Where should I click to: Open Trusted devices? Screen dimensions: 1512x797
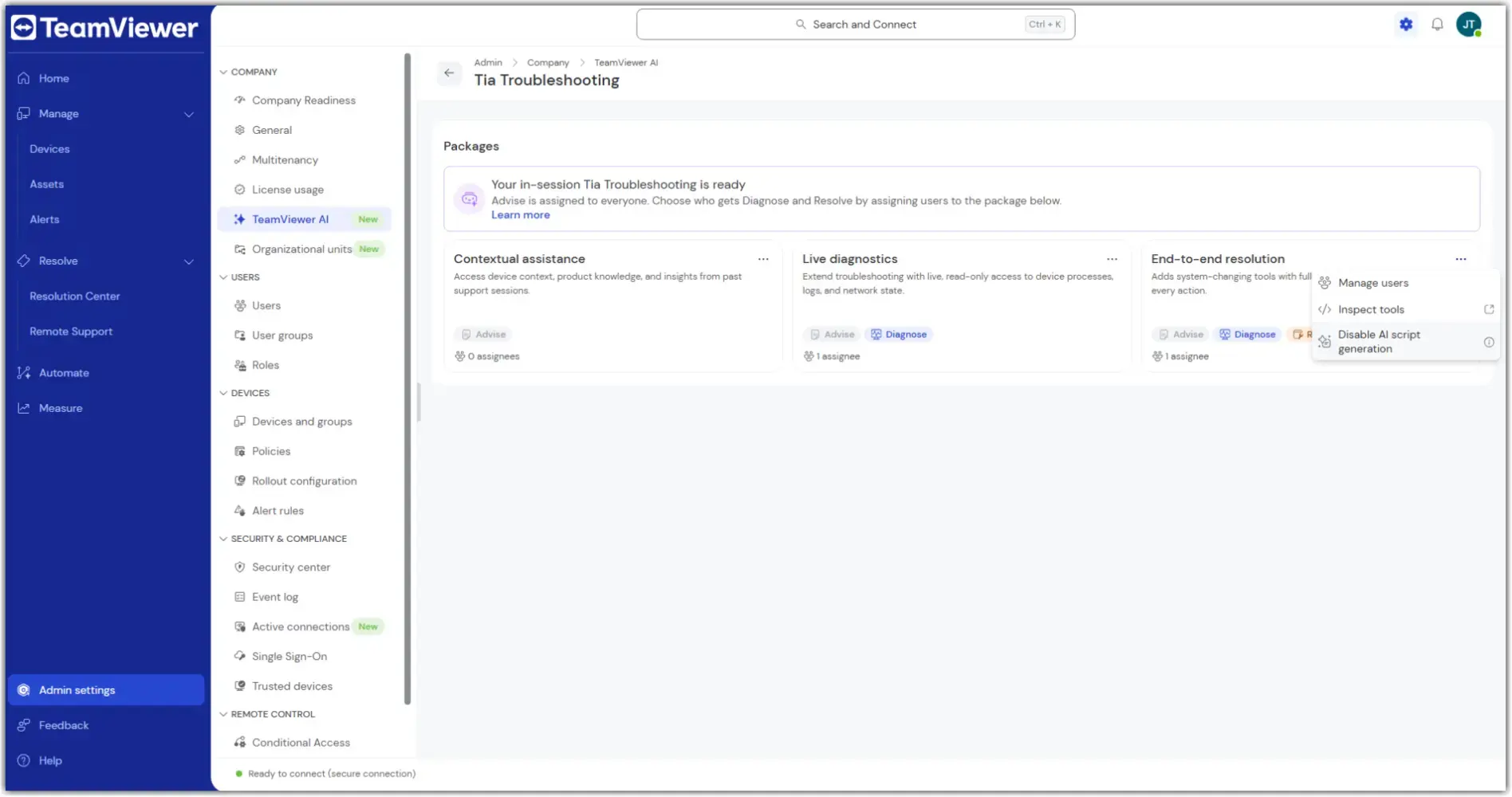pyautogui.click(x=305, y=686)
